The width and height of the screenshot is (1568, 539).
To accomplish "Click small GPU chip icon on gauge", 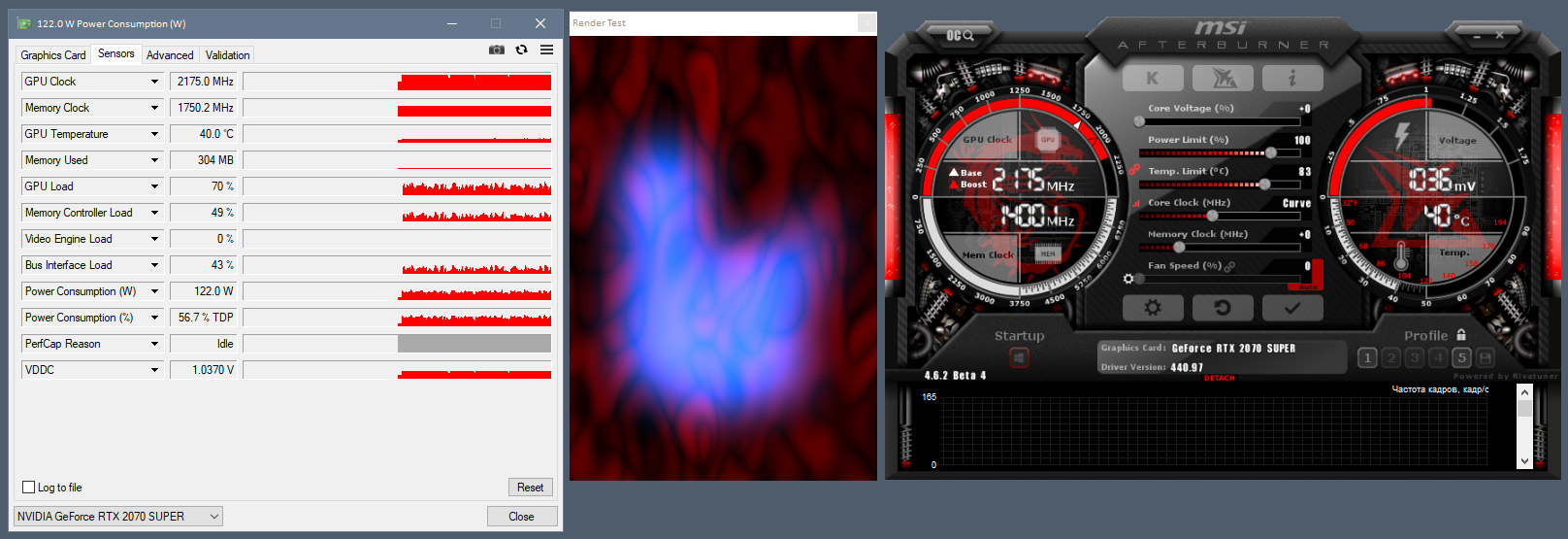I will tap(1048, 140).
